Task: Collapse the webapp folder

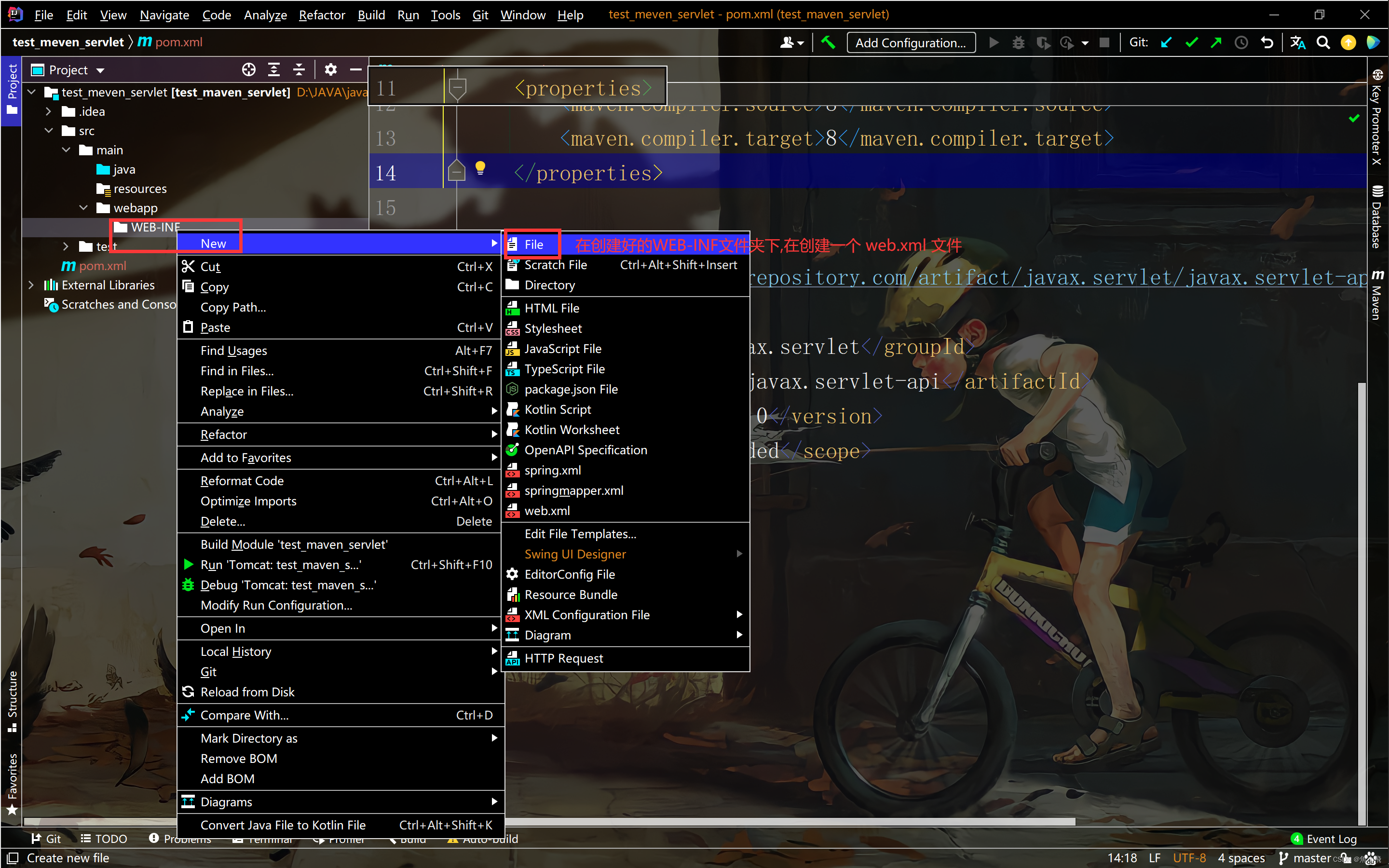Action: coord(83,208)
